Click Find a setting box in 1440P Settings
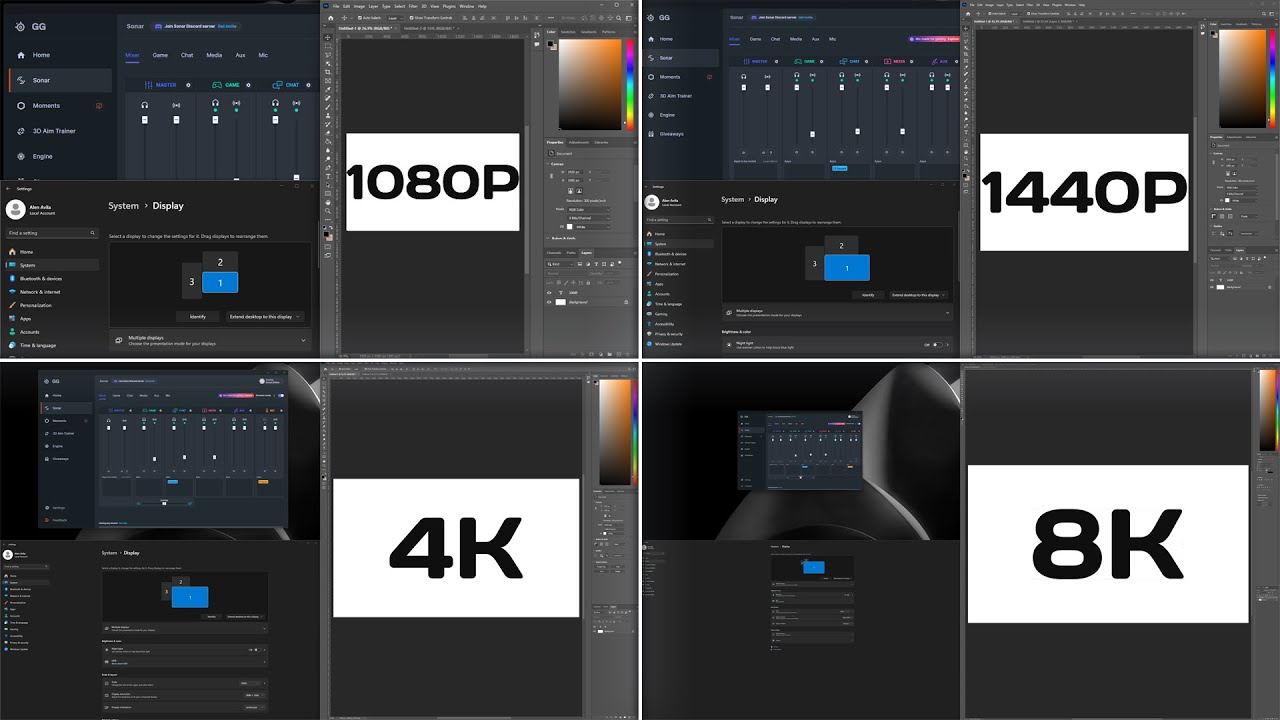This screenshot has width=1280, height=720. click(x=679, y=220)
